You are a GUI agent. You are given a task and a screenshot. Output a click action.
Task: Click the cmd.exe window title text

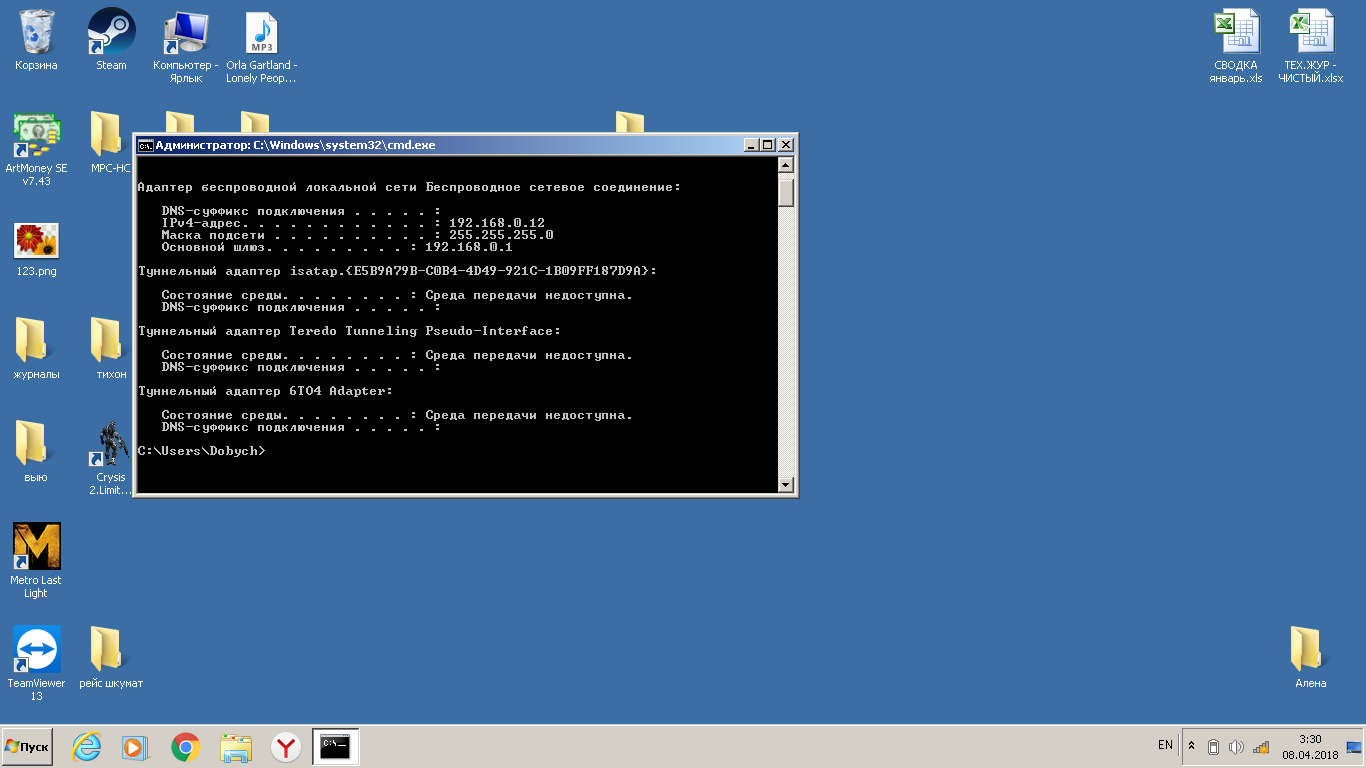(295, 145)
